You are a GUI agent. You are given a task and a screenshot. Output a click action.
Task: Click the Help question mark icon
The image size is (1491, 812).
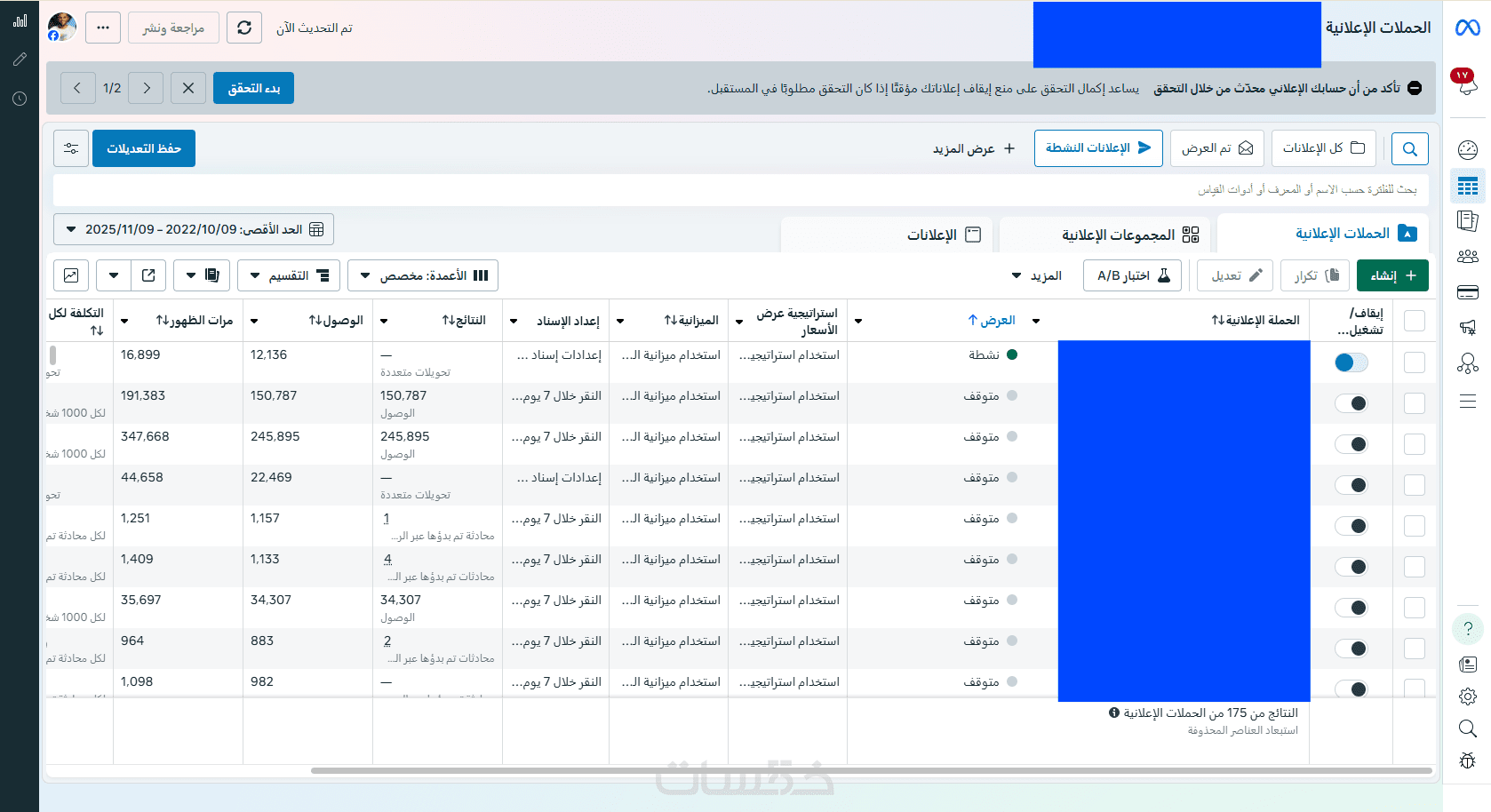(1468, 629)
